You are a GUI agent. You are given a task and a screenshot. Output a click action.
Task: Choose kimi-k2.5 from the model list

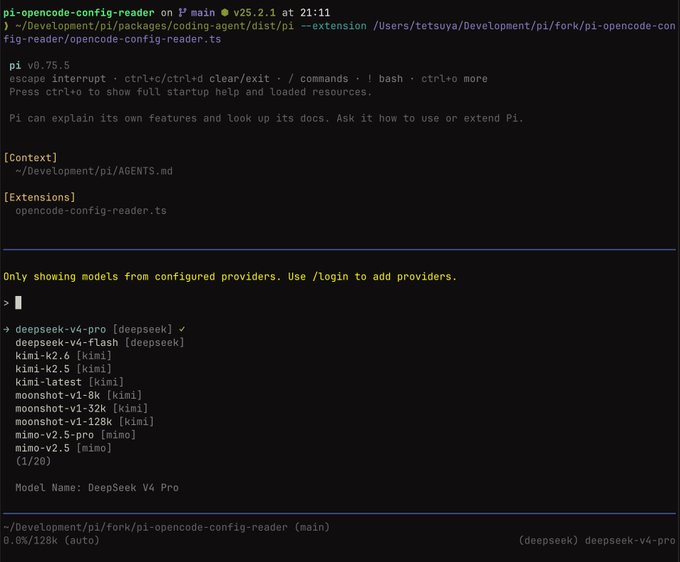point(63,369)
